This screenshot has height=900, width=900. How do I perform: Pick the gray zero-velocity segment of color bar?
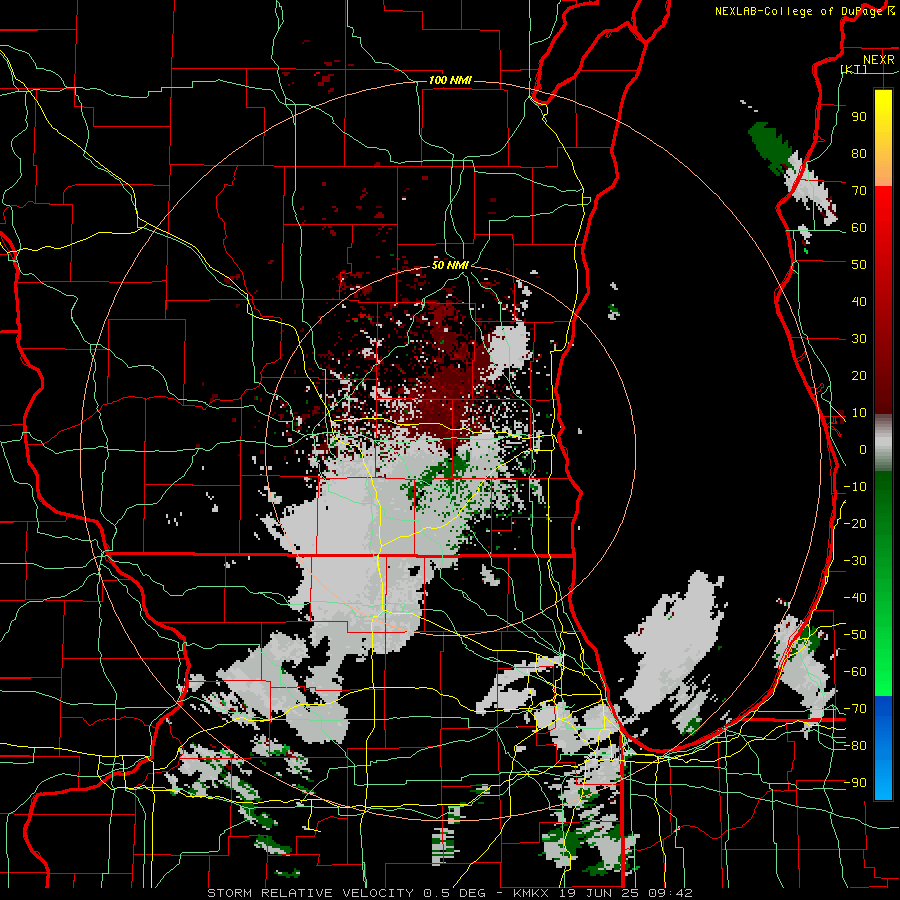(x=883, y=443)
